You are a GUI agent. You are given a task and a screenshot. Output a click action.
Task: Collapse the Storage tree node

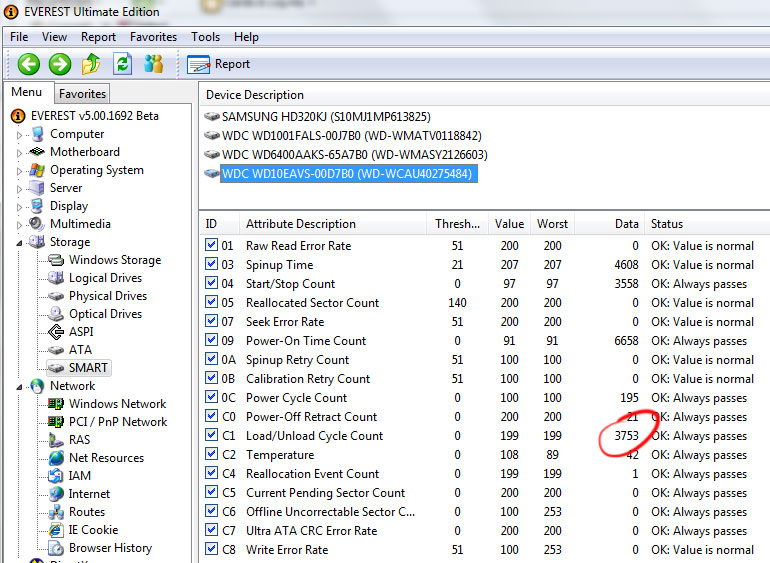(x=19, y=243)
